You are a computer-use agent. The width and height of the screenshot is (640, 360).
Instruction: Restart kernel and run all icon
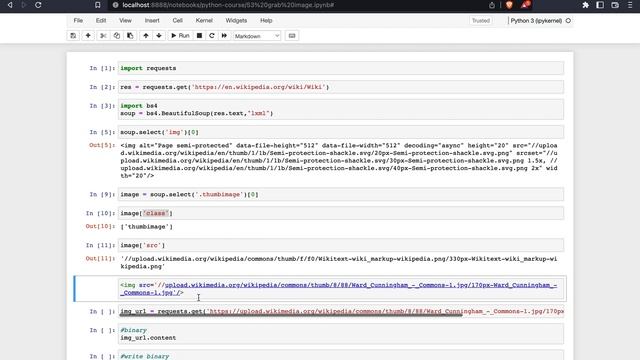(x=224, y=36)
